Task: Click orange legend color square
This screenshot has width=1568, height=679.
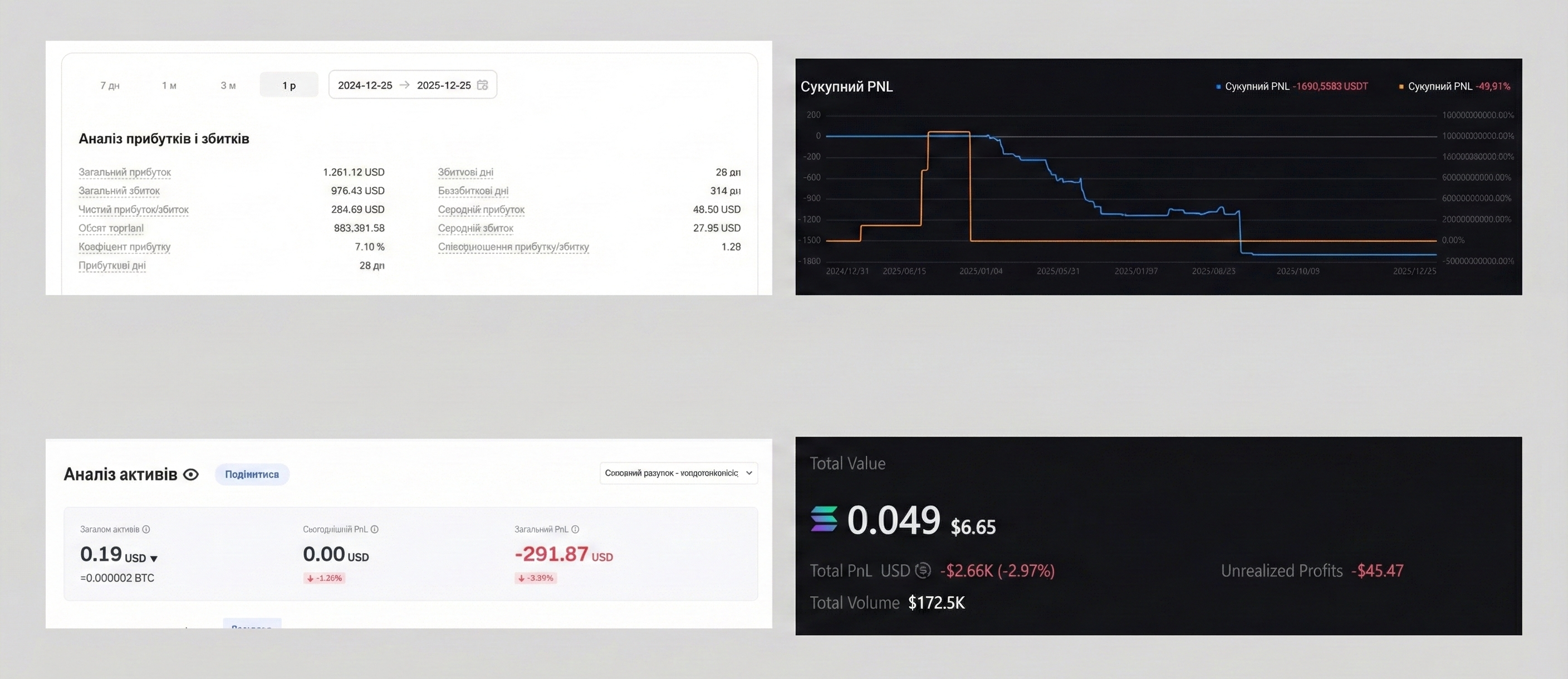Action: [x=1401, y=86]
